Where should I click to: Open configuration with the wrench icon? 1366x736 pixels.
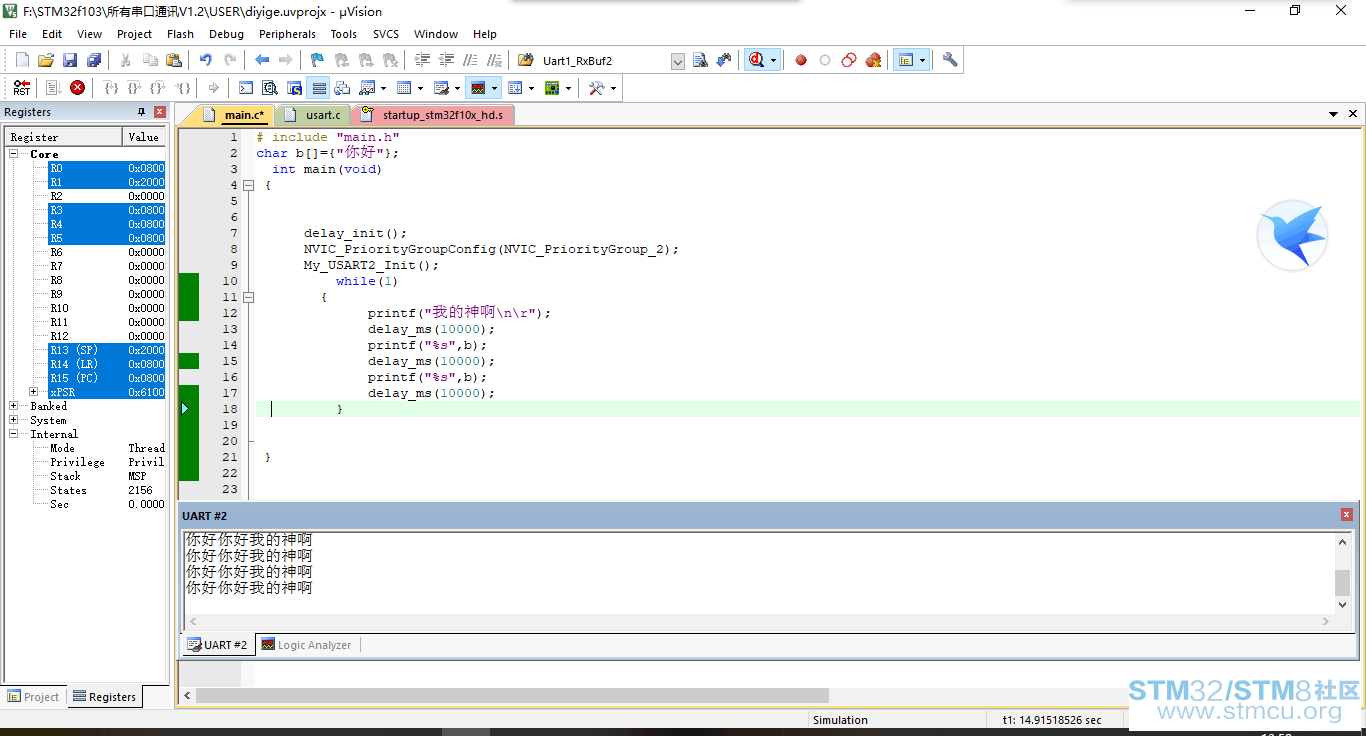point(950,60)
